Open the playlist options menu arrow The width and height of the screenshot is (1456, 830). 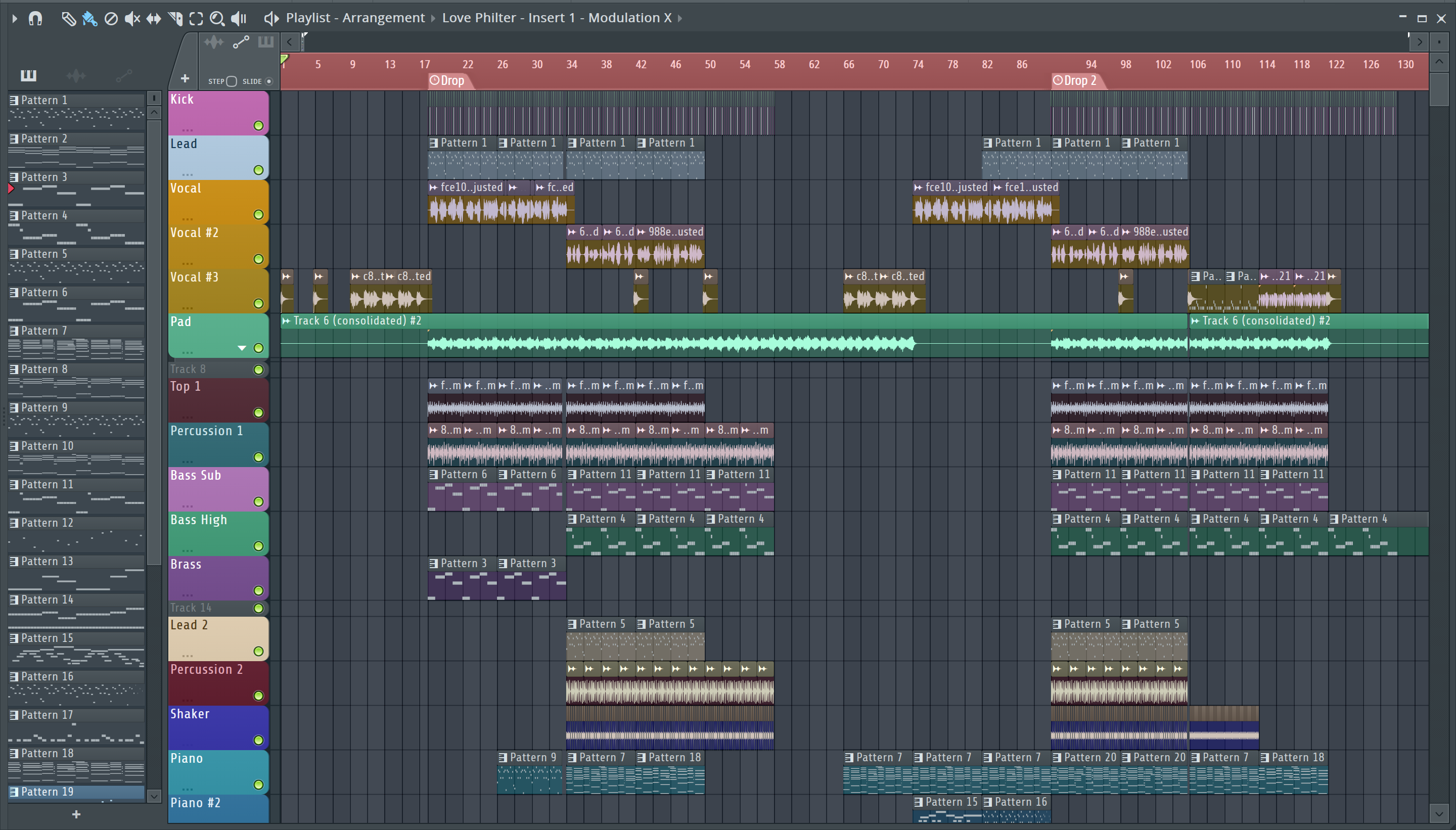[14, 18]
